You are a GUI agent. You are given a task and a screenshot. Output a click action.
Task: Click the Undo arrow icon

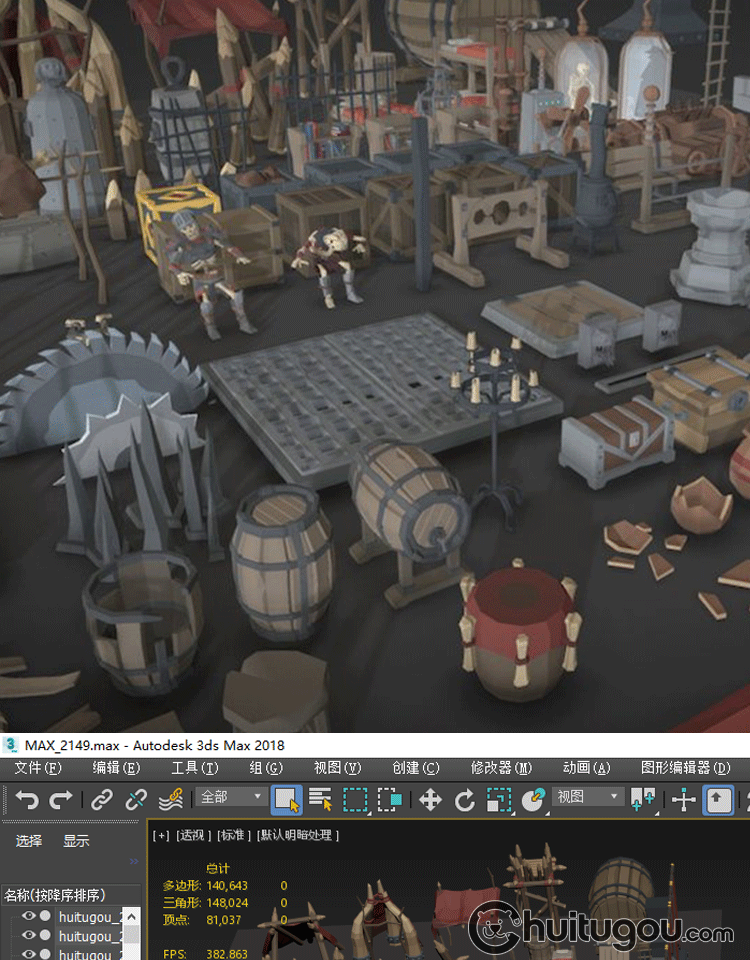[x=27, y=799]
